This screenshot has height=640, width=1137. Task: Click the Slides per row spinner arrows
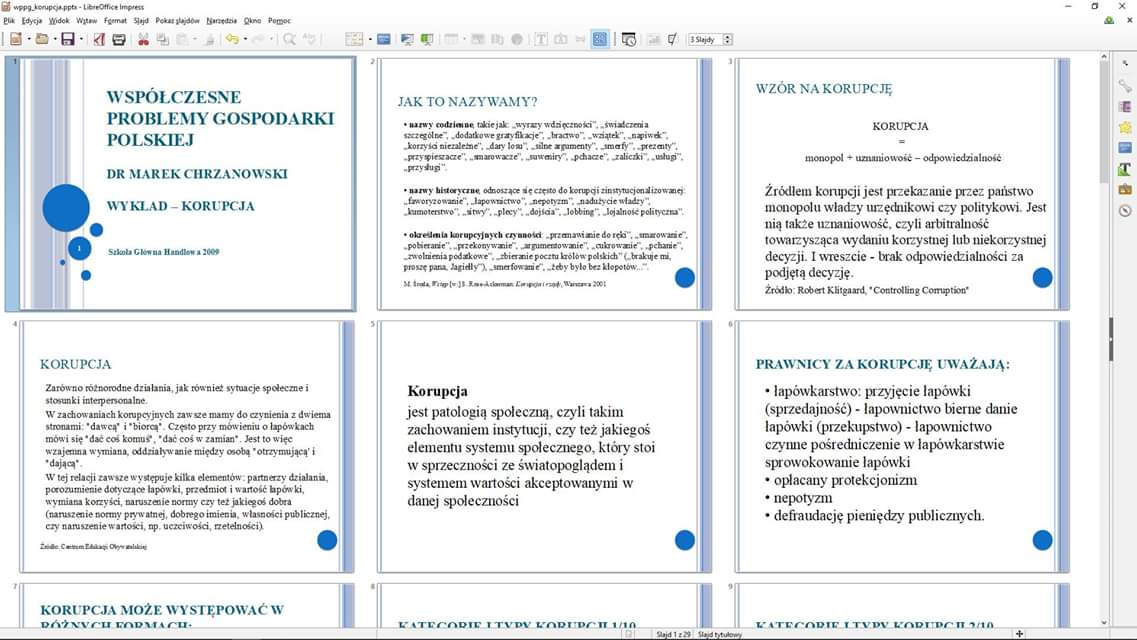727,39
